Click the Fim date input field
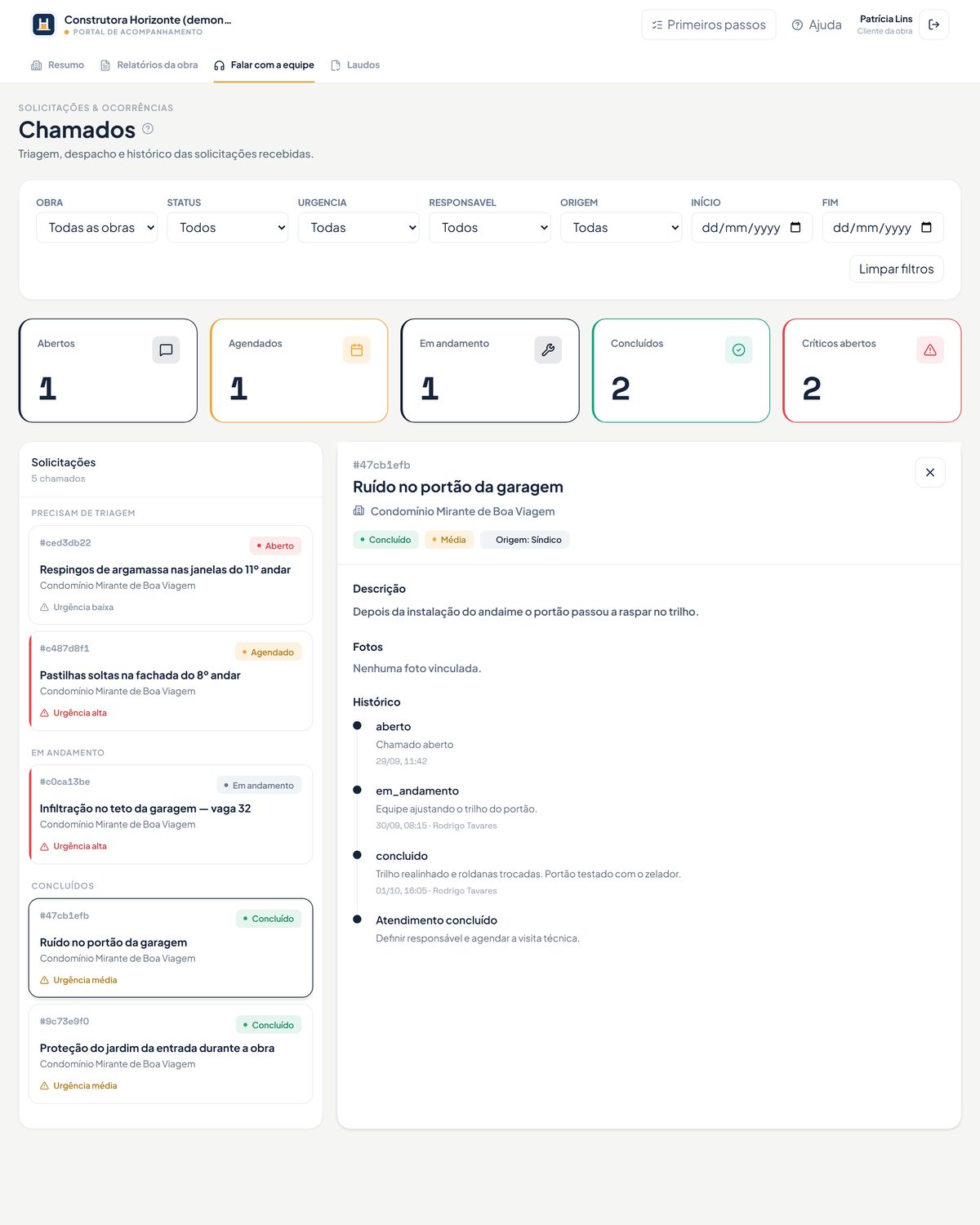The image size is (980, 1225). (x=883, y=227)
